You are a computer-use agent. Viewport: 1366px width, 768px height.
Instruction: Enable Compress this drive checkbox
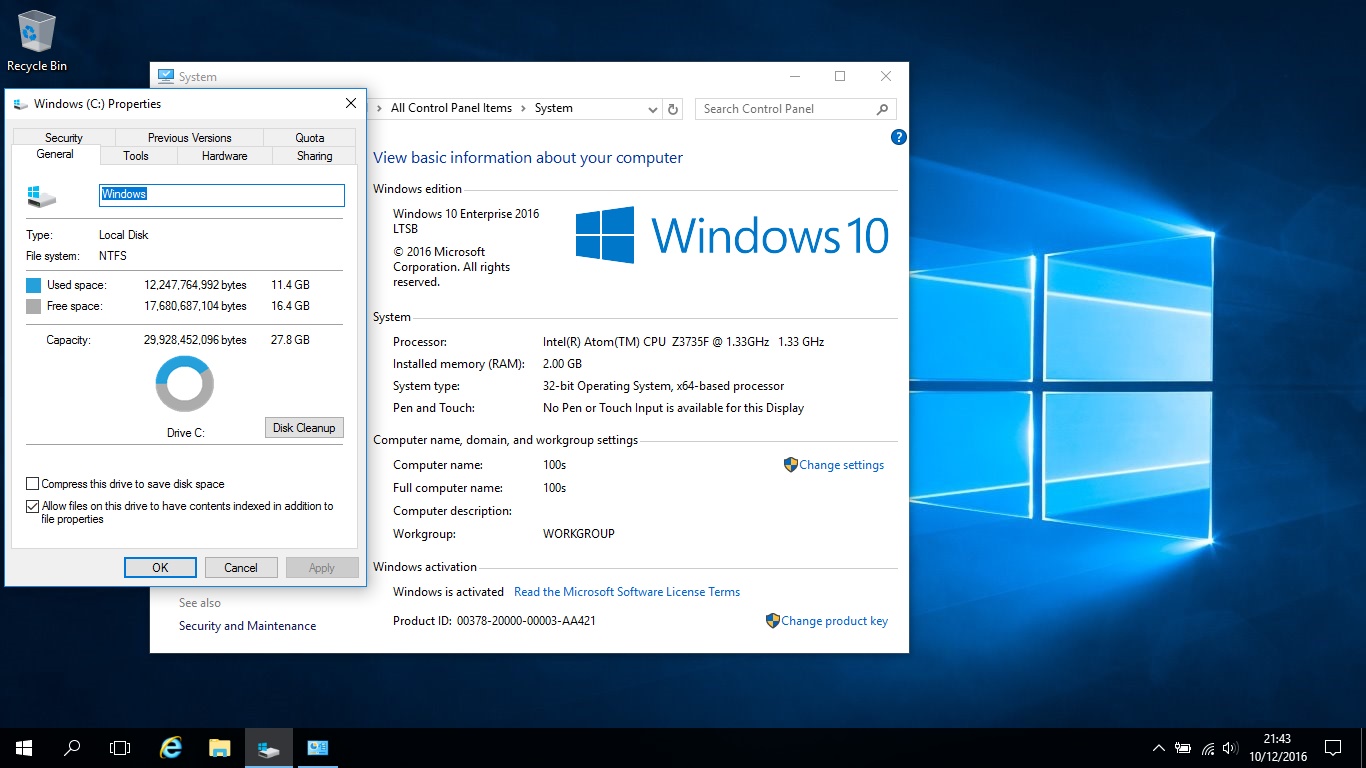[x=33, y=484]
